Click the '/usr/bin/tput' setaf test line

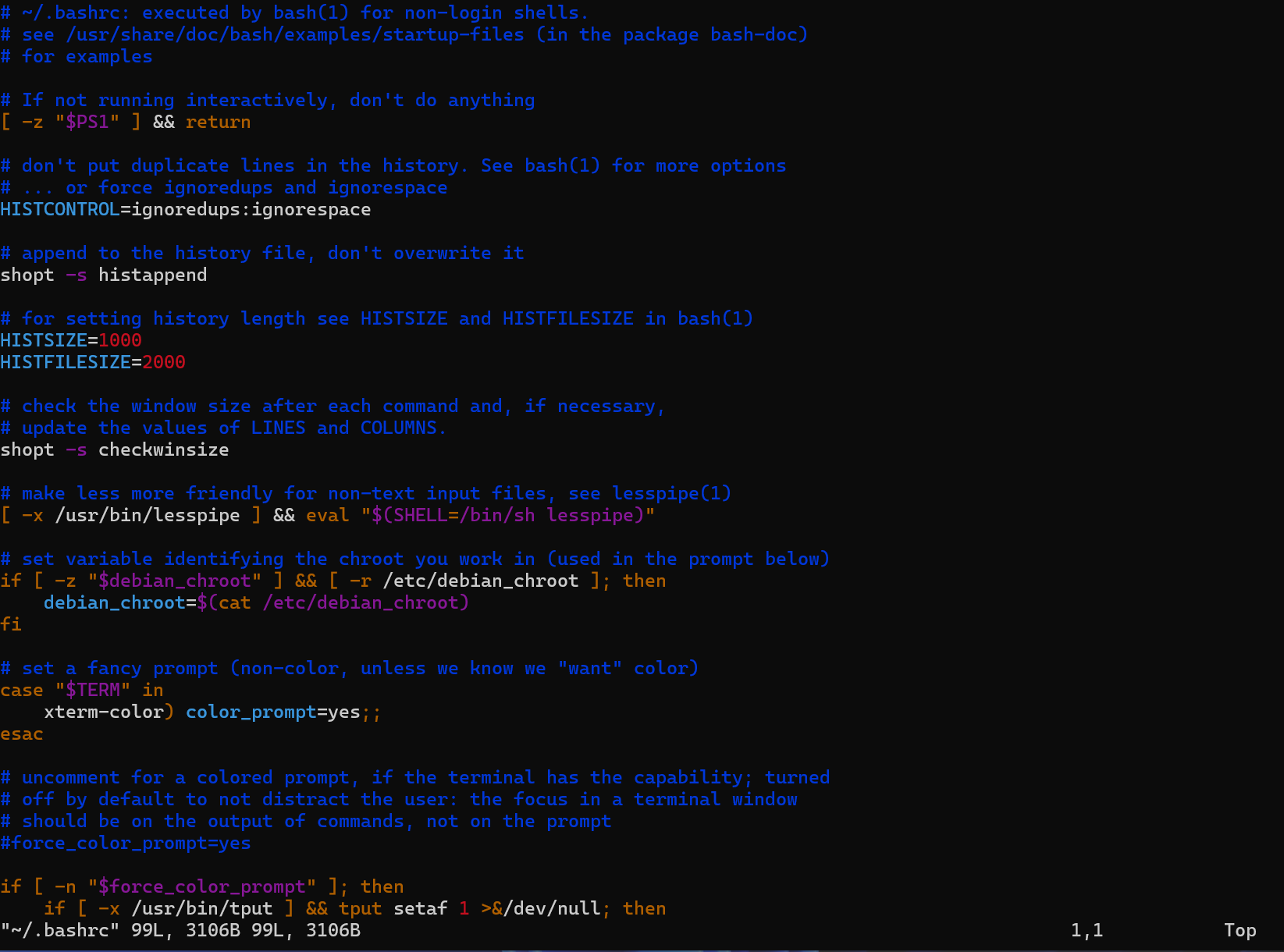[x=355, y=908]
